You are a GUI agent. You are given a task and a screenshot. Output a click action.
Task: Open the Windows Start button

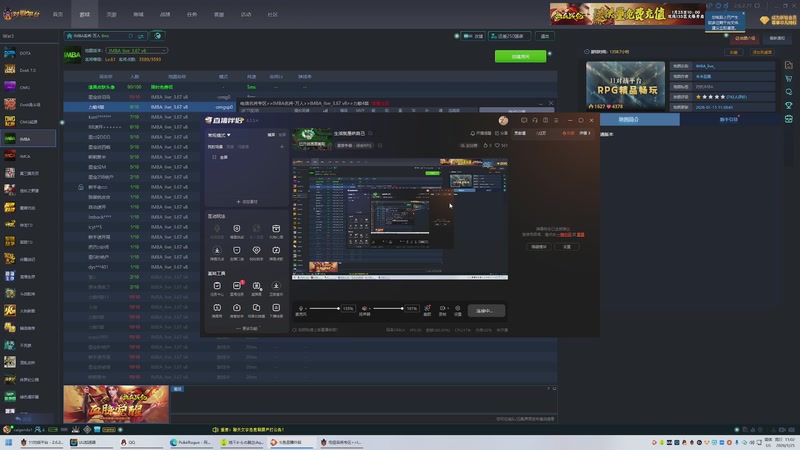tap(9, 442)
